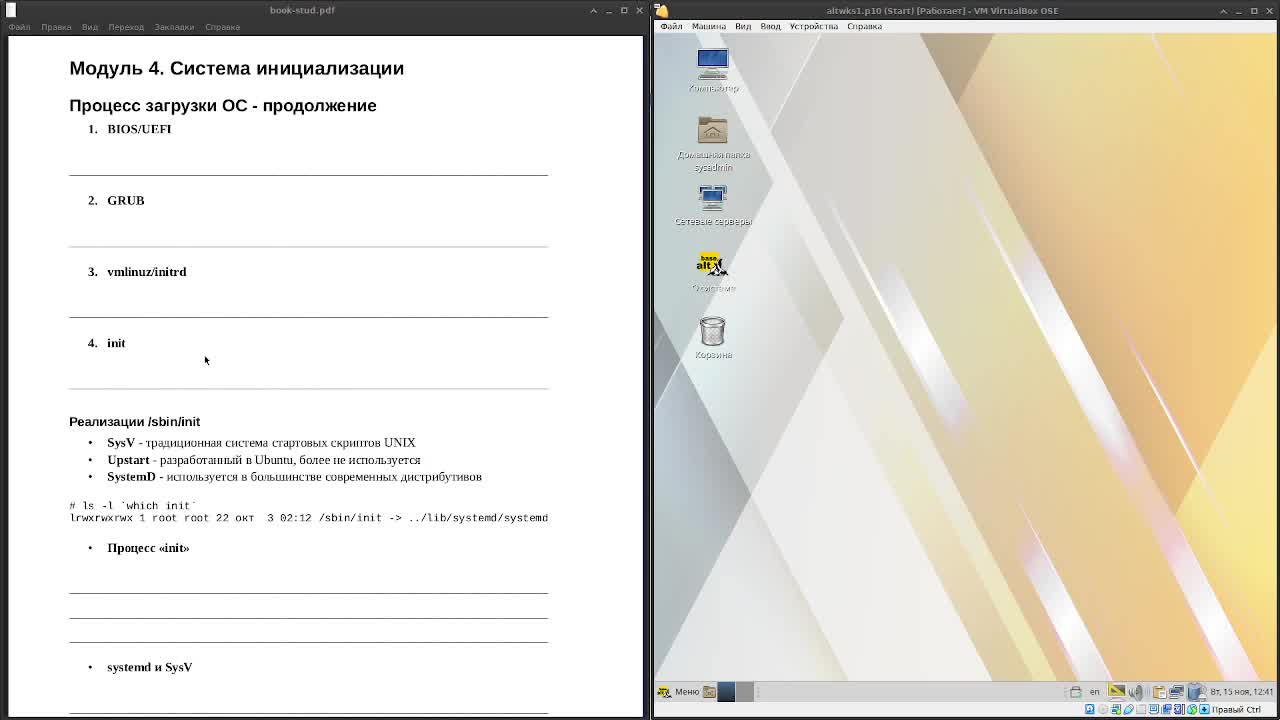This screenshot has width=1280, height=720.
Task: Change the en keyboard layout indicator
Action: (x=1094, y=691)
